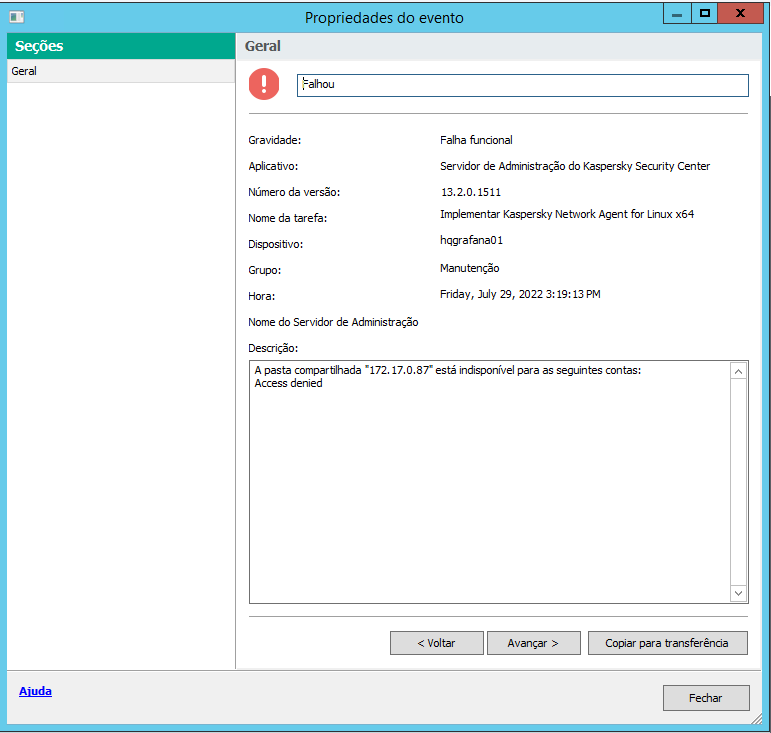Open the Ajuda help link
This screenshot has height=733, width=771.
35,691
